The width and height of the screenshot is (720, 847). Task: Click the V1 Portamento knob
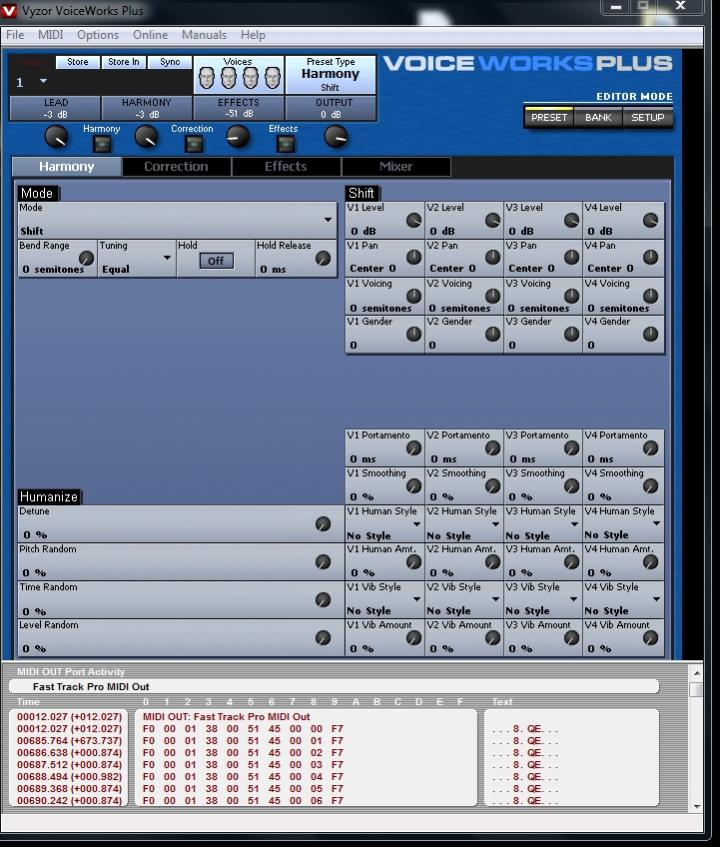414,448
